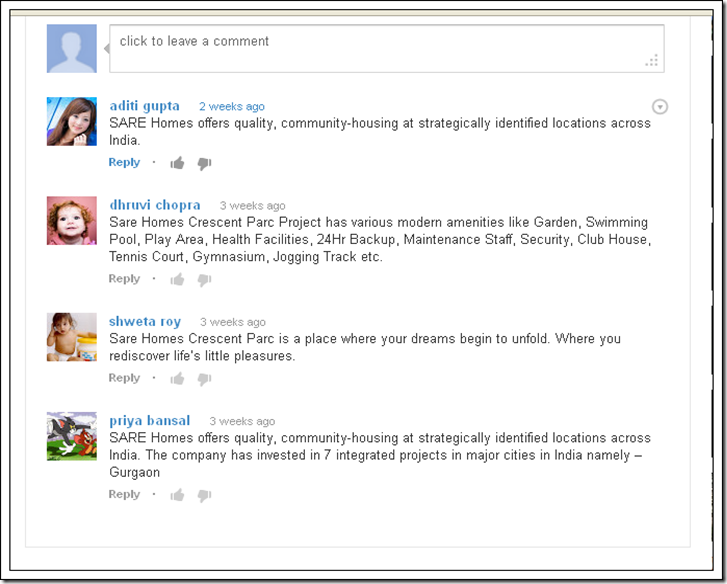
Task: Click dhruvi chopra's '3 weeks ago' timestamp
Action: point(252,206)
